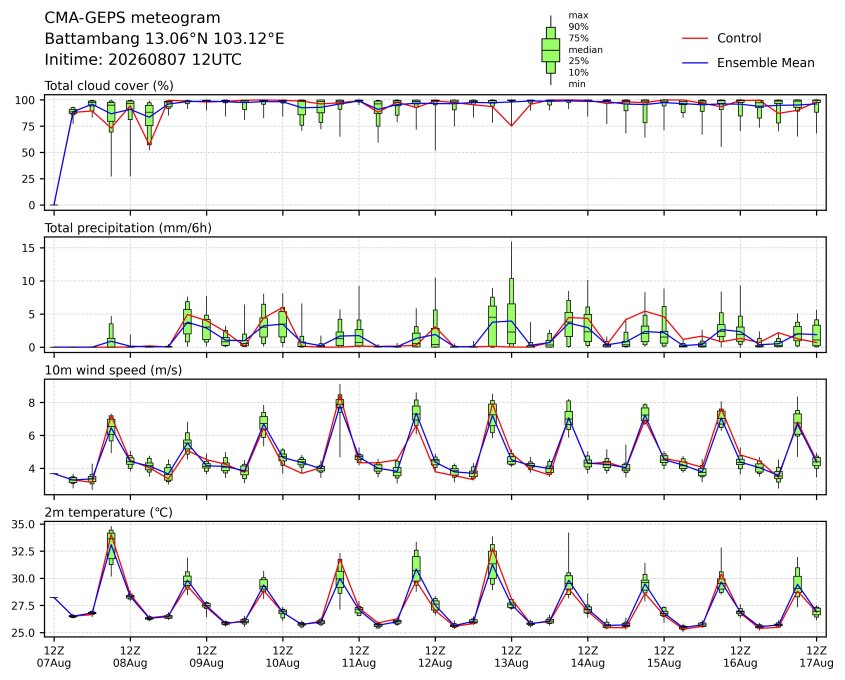
Task: Click the '25.0' temperature axis tick
Action: pyautogui.click(x=23, y=633)
